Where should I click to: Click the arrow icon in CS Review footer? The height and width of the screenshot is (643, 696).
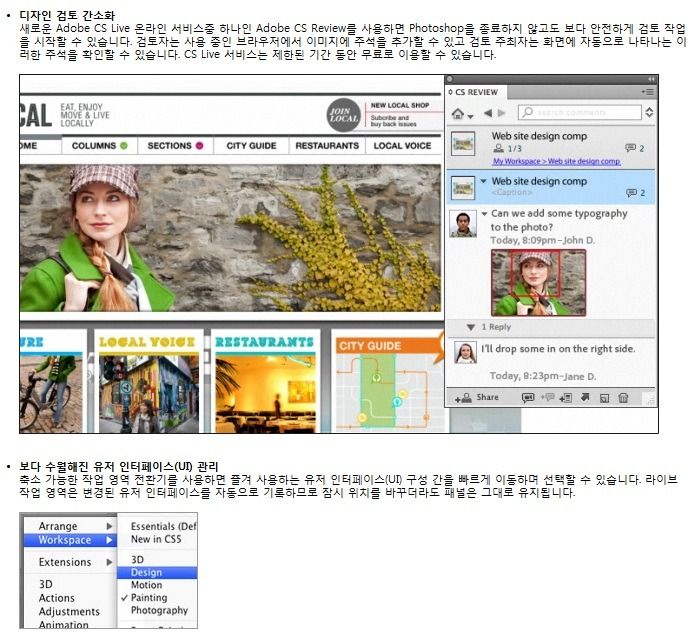coord(585,397)
